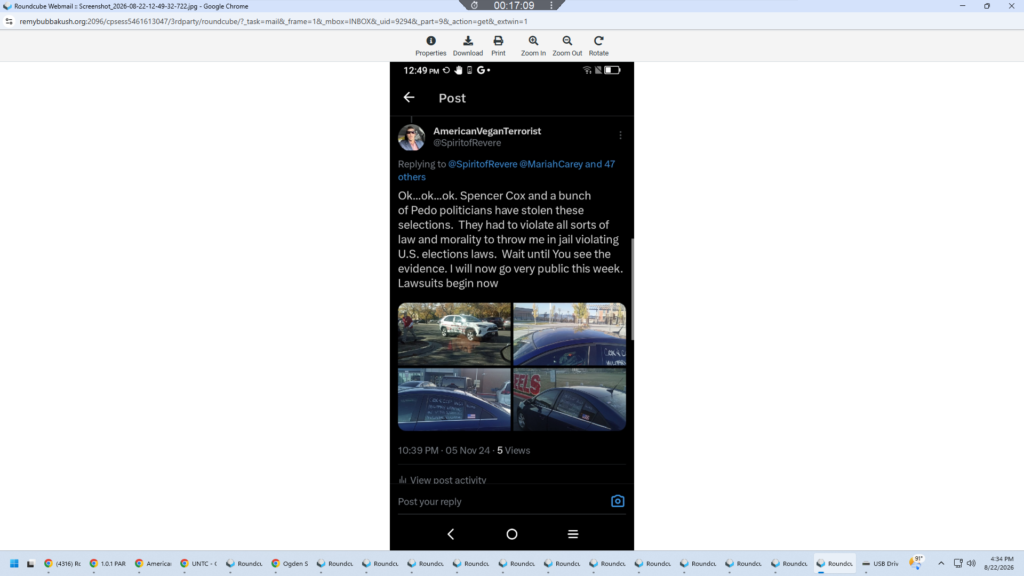
Task: Click the camera icon in reply box
Action: (617, 501)
